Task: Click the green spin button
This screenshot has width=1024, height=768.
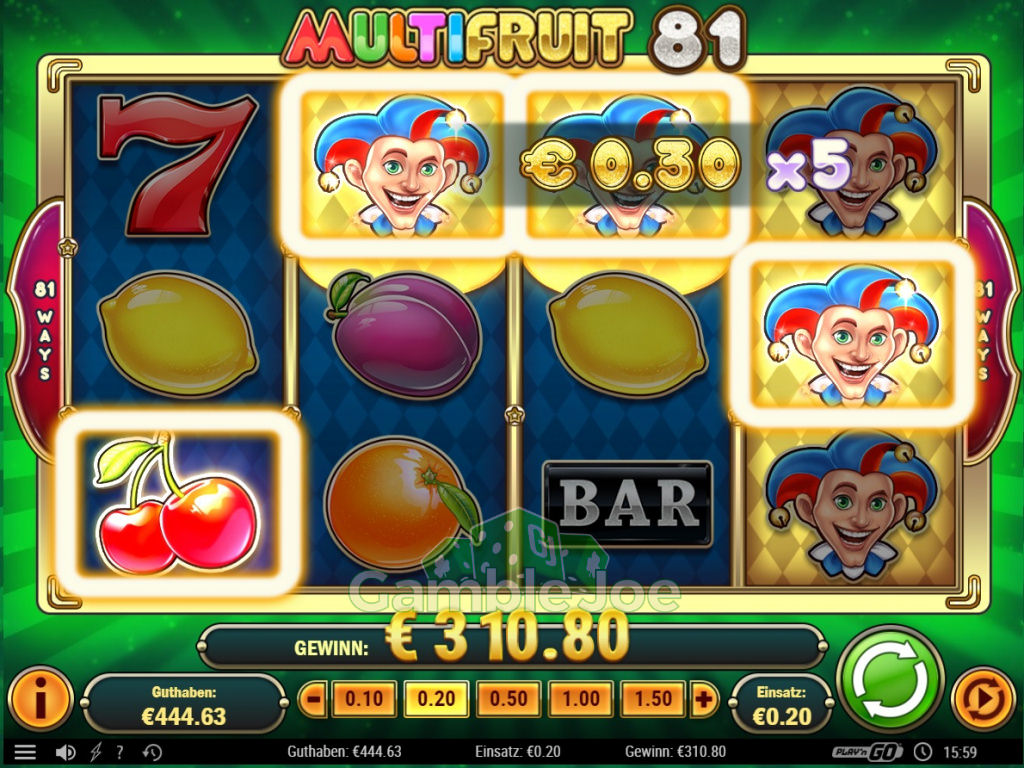Action: pyautogui.click(x=890, y=679)
